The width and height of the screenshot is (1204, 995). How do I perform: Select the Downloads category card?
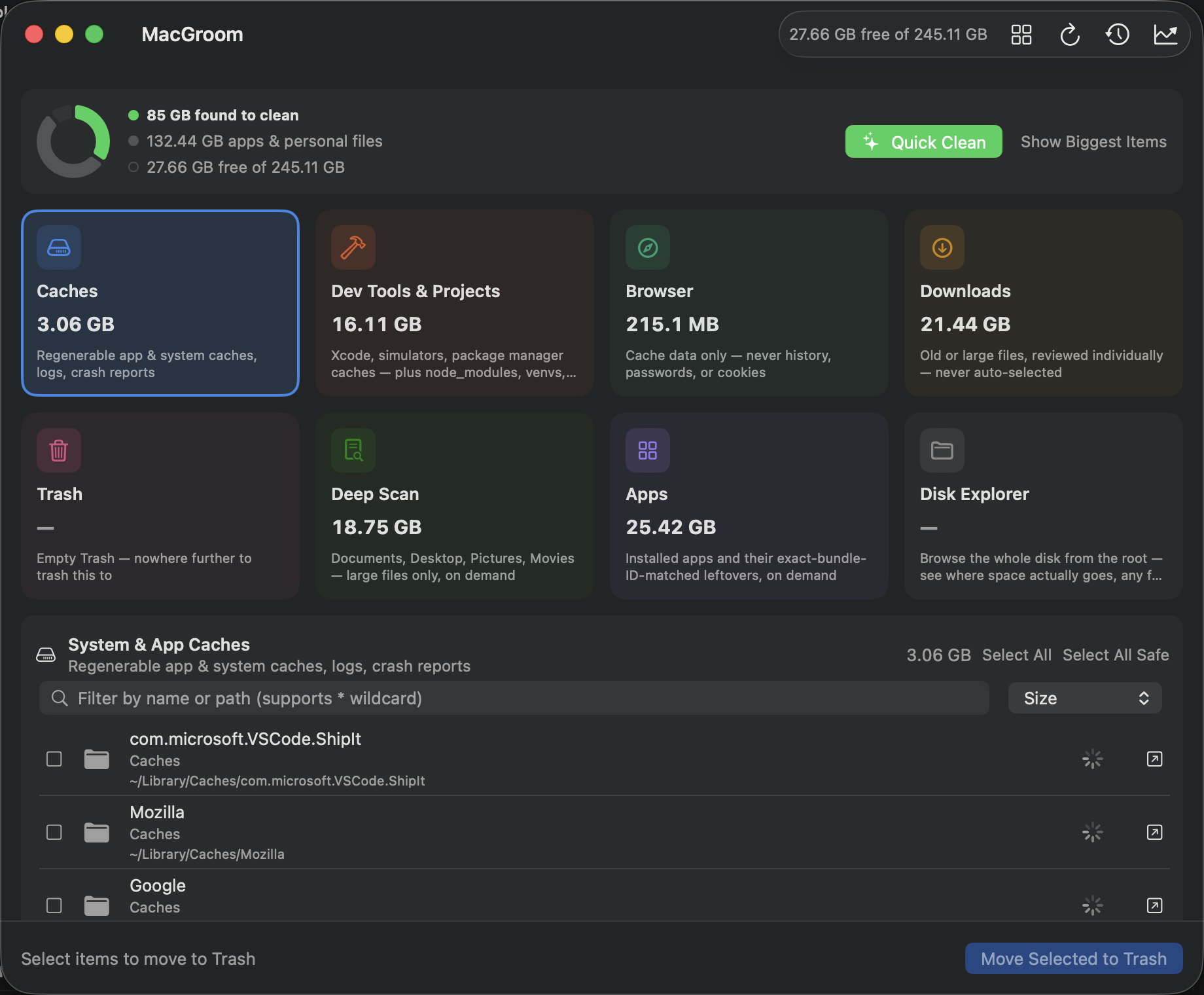(x=1044, y=303)
